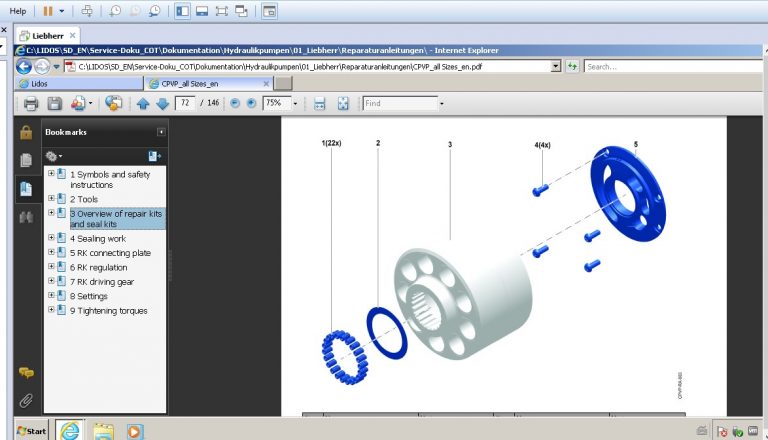This screenshot has height=440, width=768.
Task: Click the Internet Explorer back arrow
Action: pos(24,66)
